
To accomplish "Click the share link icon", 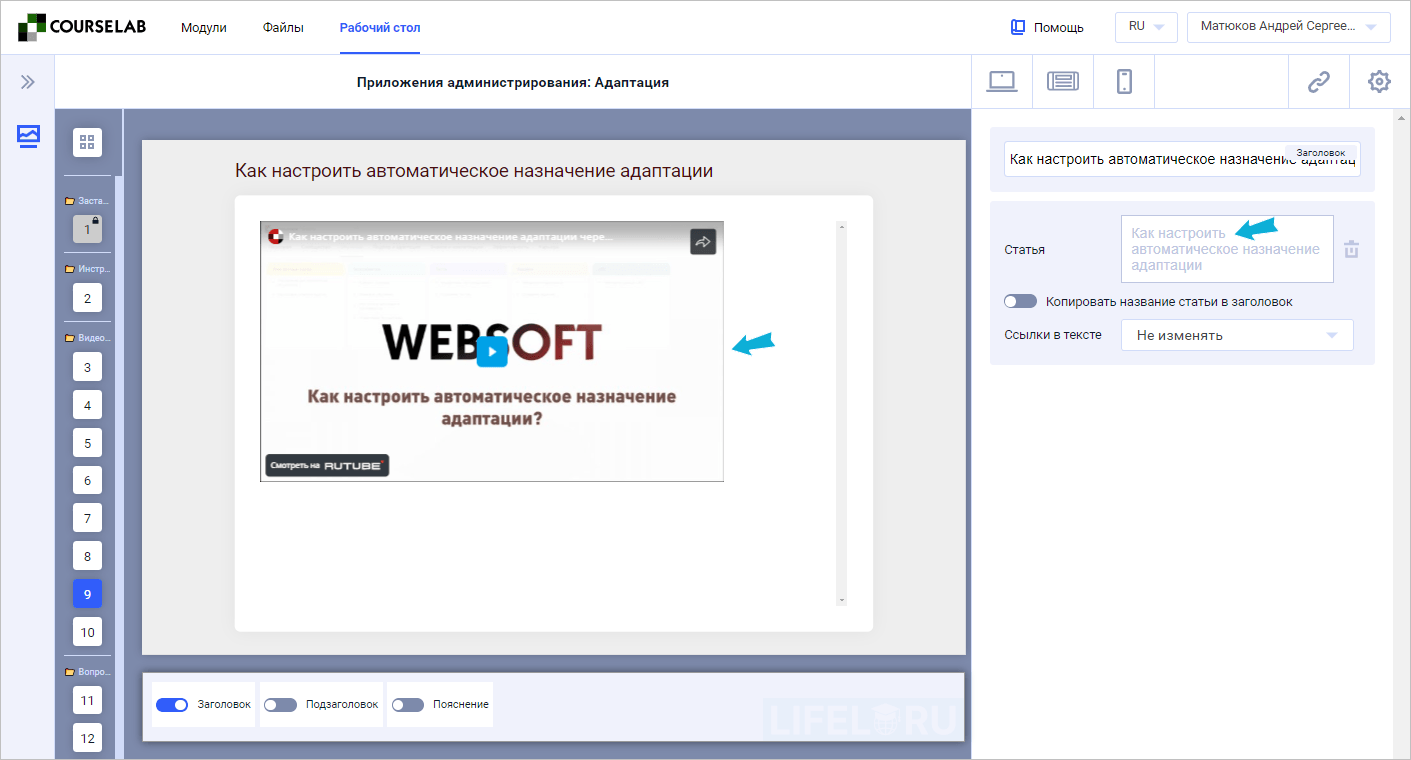I will [1318, 81].
